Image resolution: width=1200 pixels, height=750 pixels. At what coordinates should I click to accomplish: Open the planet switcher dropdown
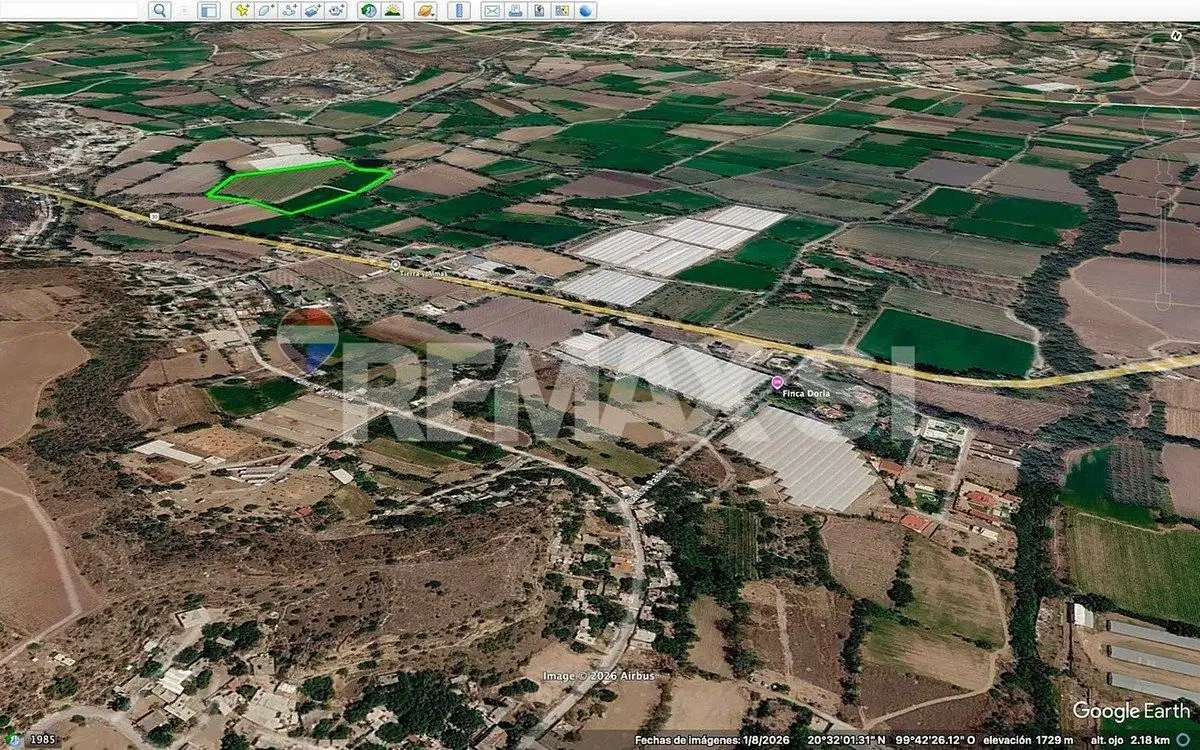tap(426, 10)
